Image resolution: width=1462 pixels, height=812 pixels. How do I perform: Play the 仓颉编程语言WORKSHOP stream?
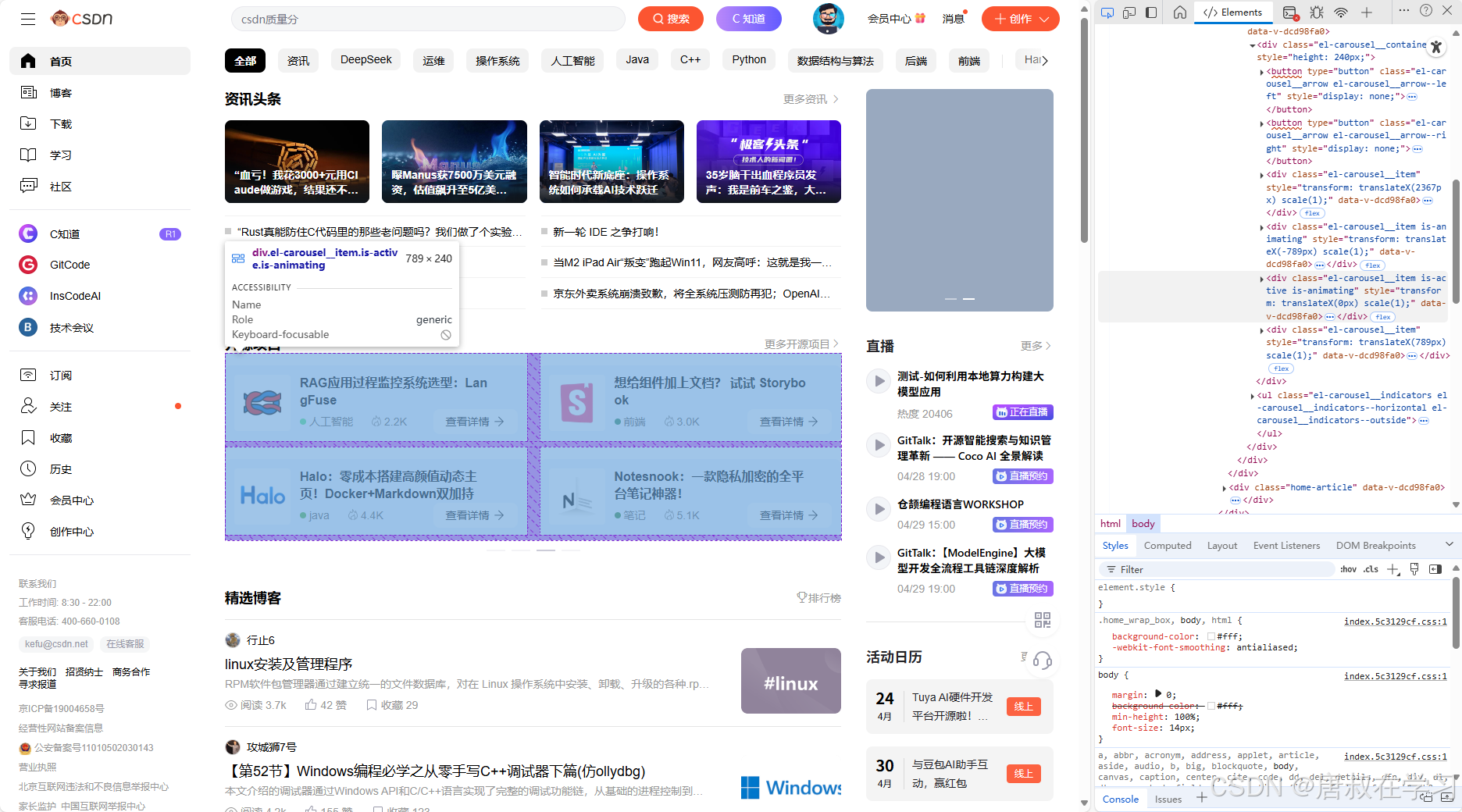pos(879,509)
